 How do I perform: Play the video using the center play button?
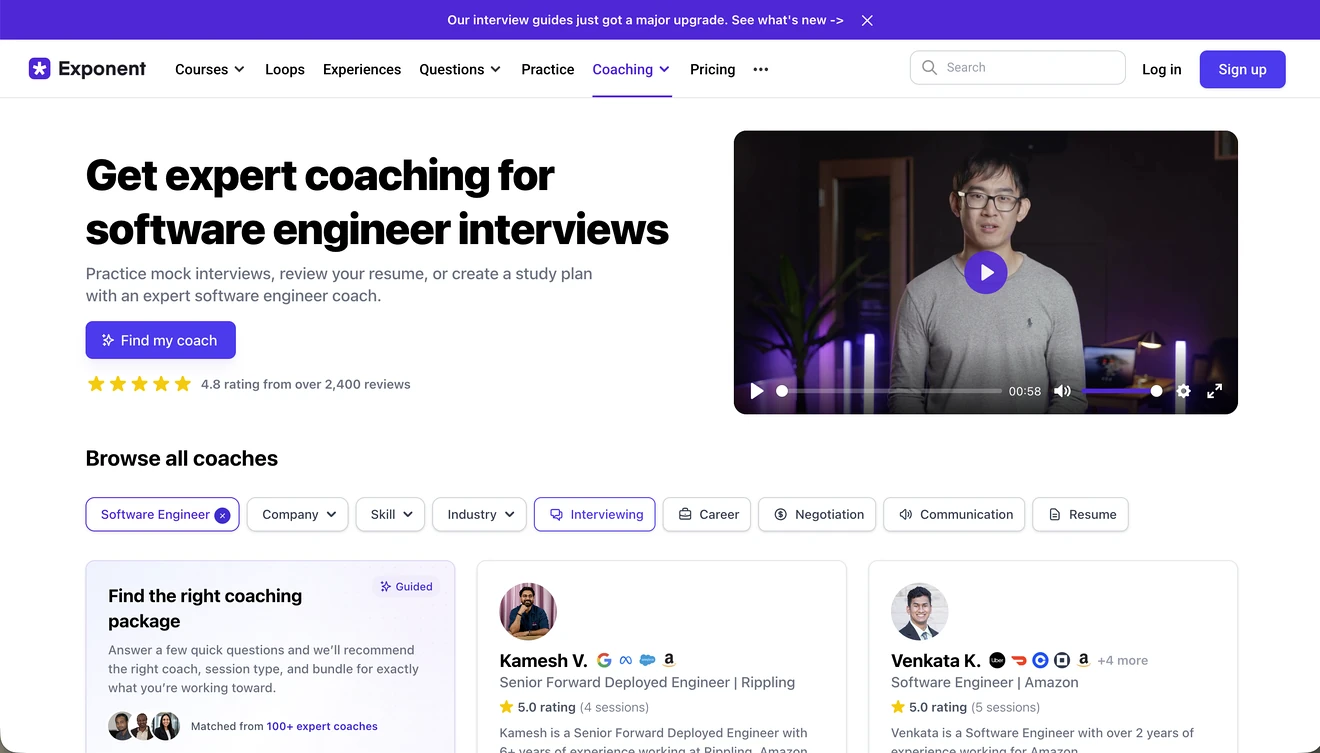pyautogui.click(x=986, y=272)
